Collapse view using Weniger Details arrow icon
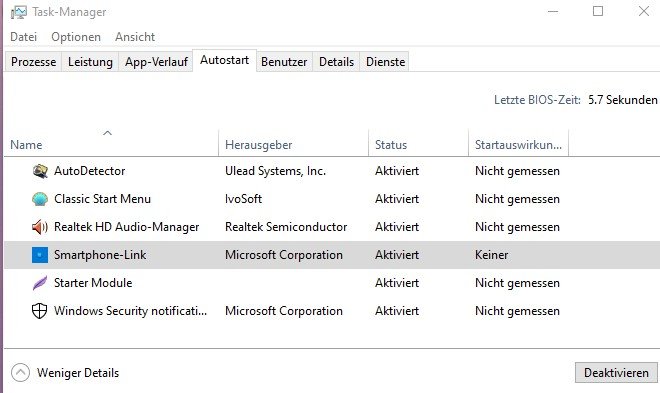The height and width of the screenshot is (393, 660). coord(20,372)
